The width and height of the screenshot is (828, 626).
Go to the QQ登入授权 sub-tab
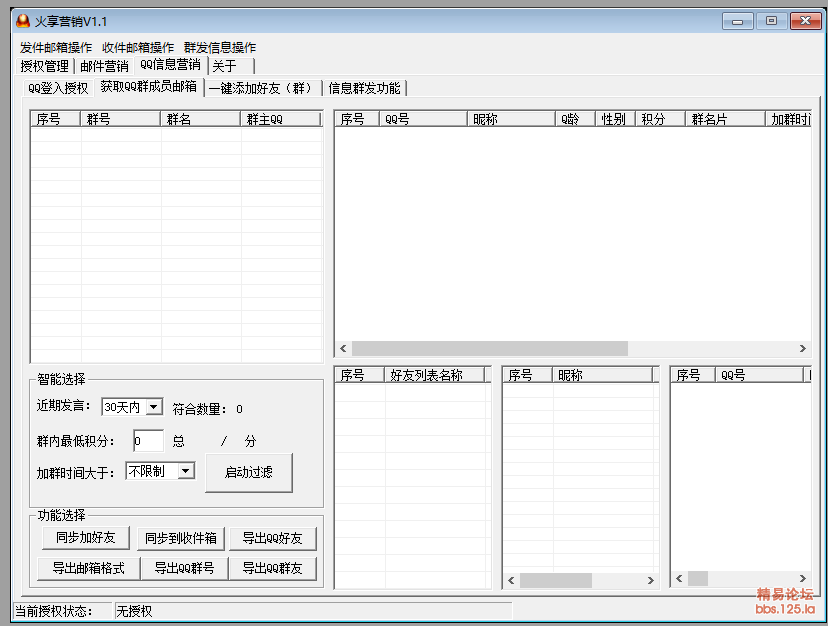(58, 88)
